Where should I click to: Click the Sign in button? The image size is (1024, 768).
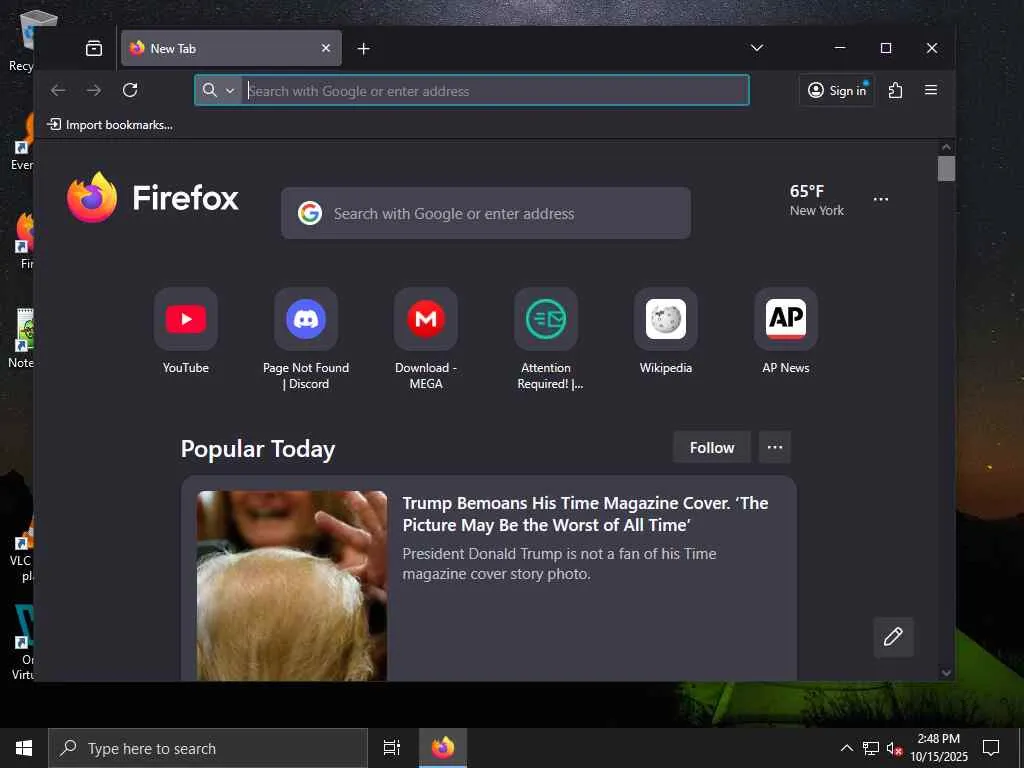click(837, 90)
